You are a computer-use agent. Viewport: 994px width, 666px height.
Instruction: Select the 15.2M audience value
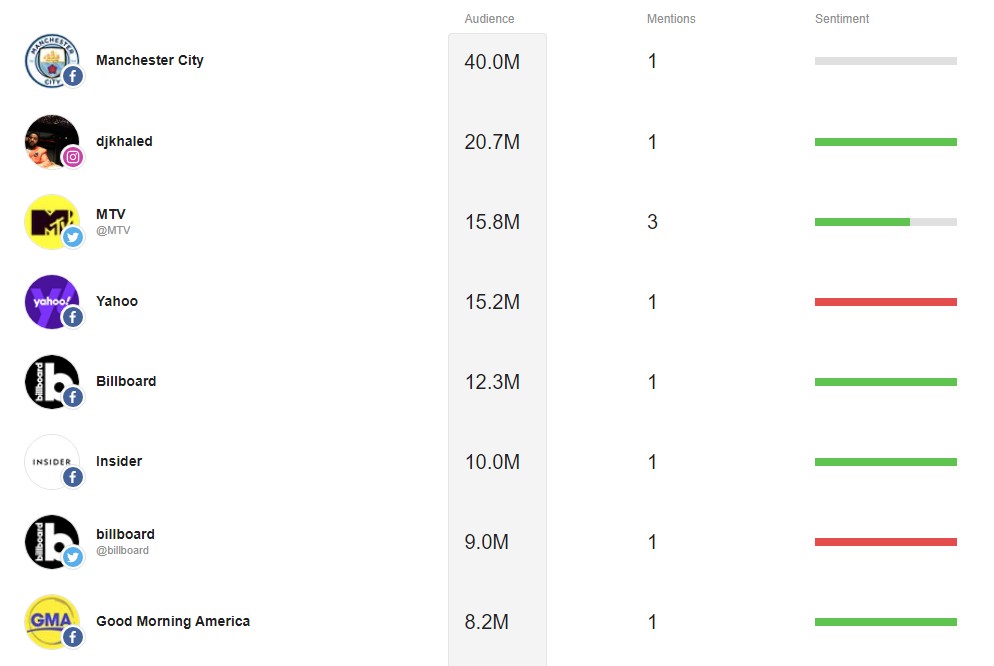pos(492,302)
